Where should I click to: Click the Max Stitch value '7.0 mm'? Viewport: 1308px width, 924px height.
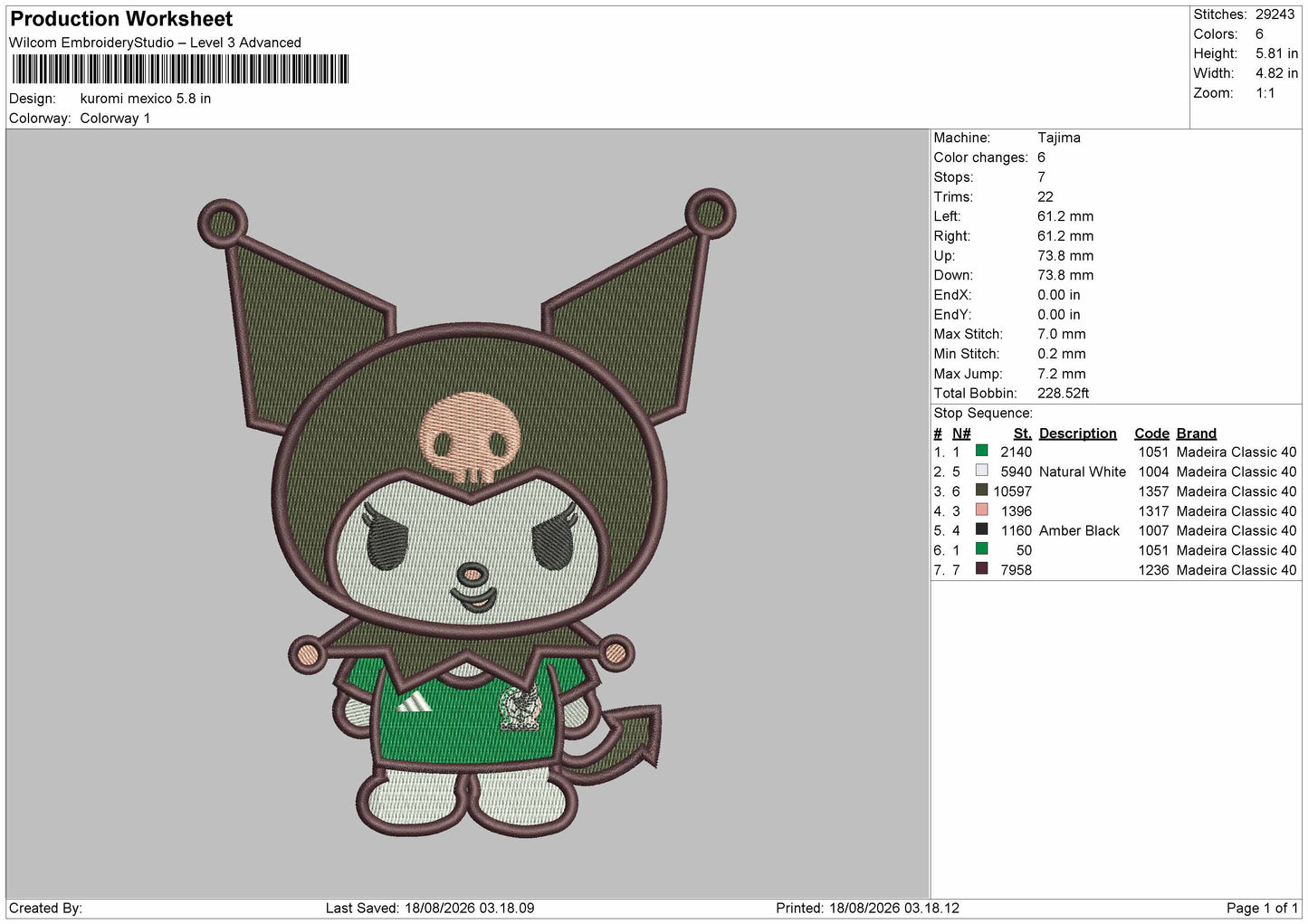coord(1062,334)
